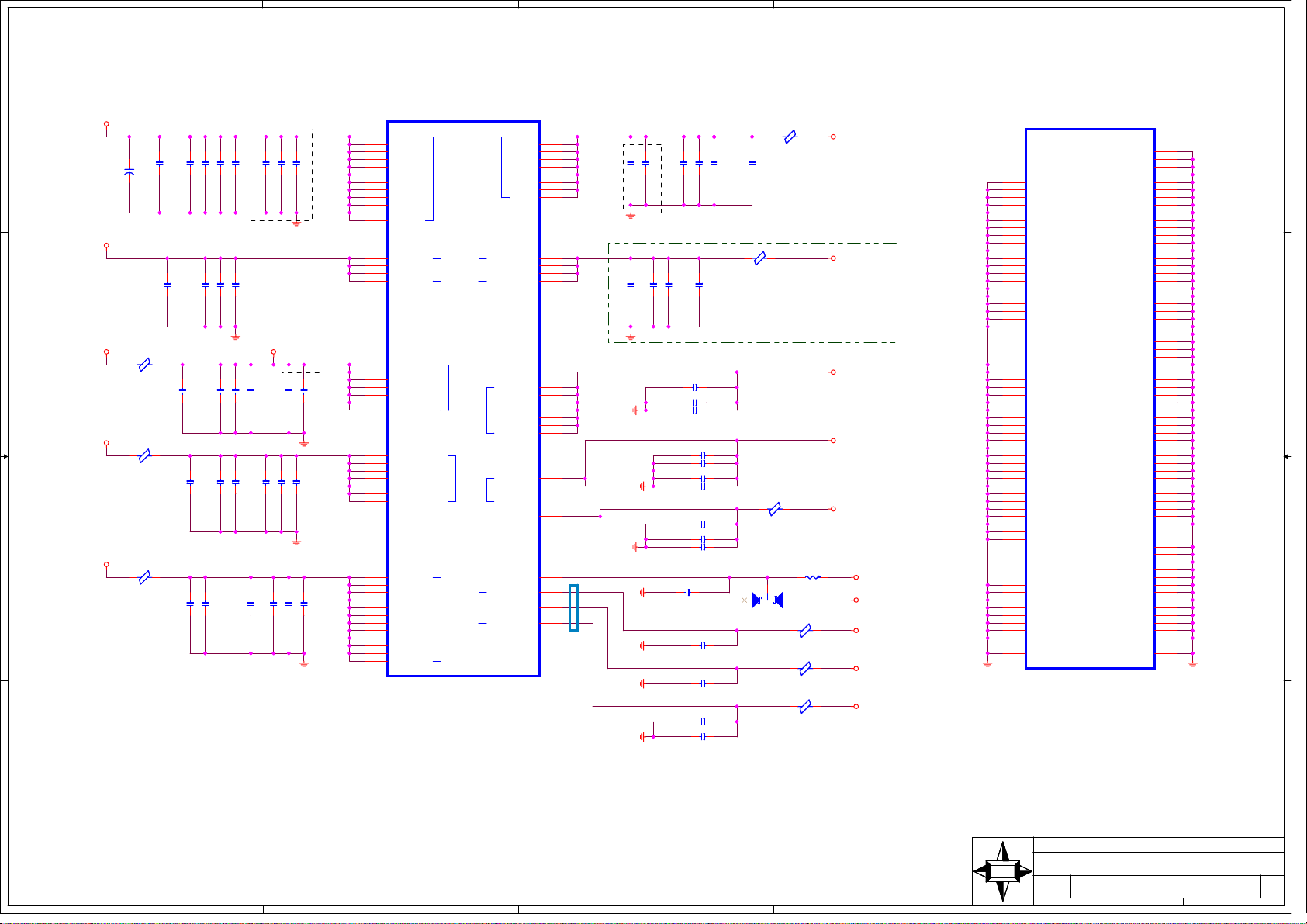Click the ground symbol below the right connector's right bus

pos(1193,663)
